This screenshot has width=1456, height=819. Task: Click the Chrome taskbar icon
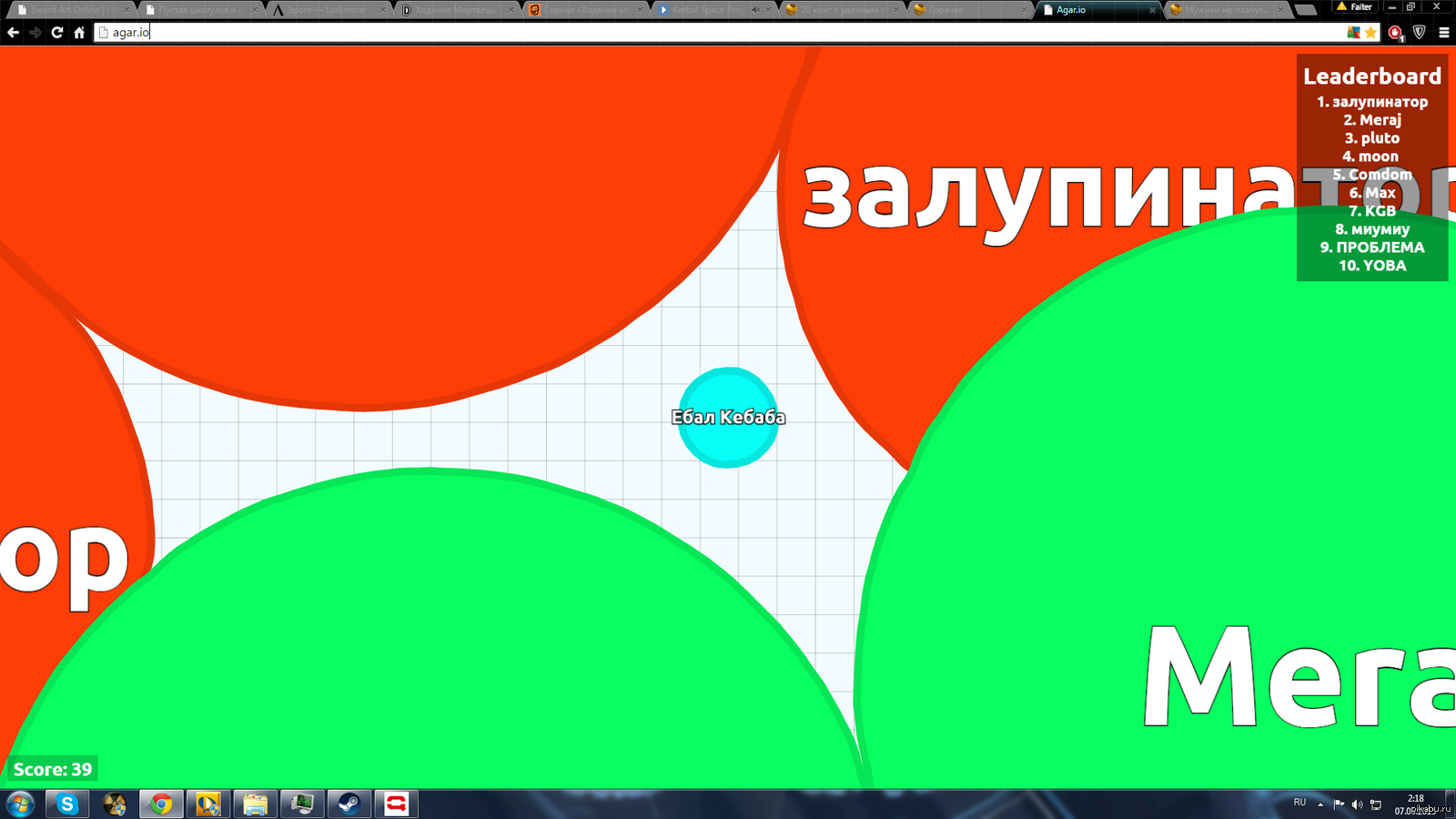point(162,804)
